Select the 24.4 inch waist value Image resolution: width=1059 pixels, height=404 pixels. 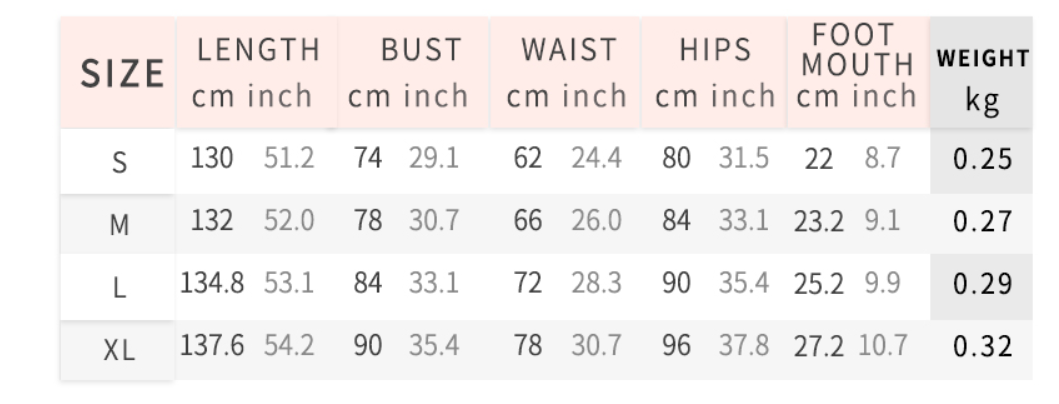[596, 159]
